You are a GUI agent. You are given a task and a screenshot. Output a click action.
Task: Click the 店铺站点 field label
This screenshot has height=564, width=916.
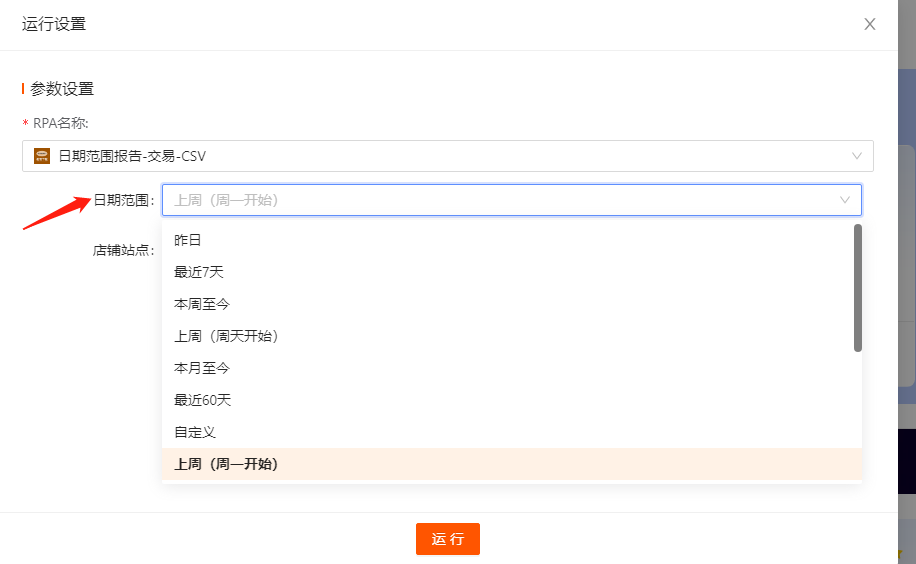click(x=123, y=250)
